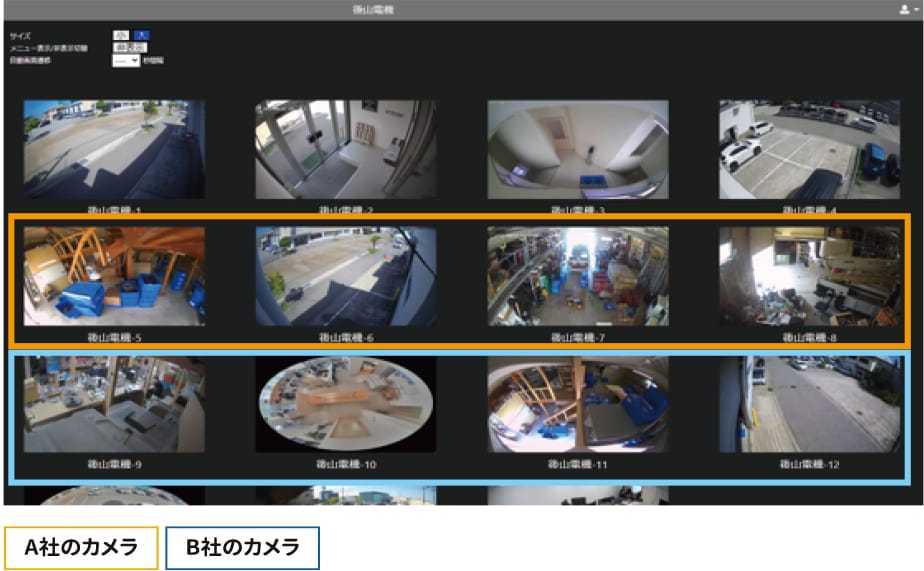The height and width of the screenshot is (571, 924).
Task: Click the 徳山電機-9 camera label
Action: pos(114,464)
